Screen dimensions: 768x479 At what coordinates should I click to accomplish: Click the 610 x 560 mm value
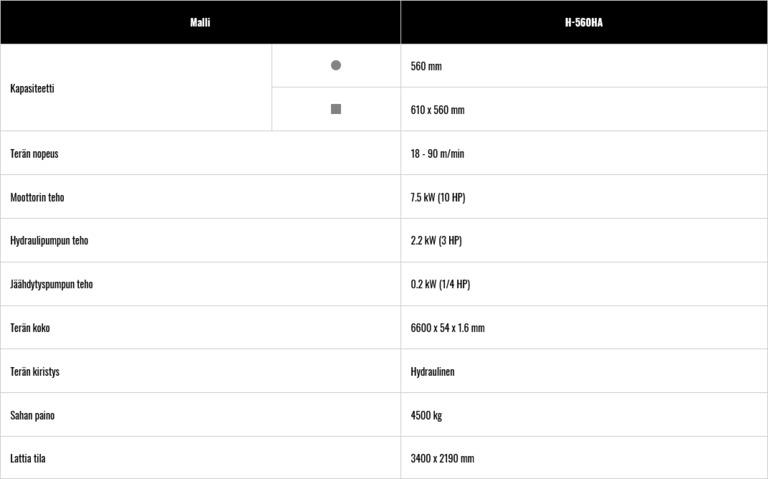[437, 110]
